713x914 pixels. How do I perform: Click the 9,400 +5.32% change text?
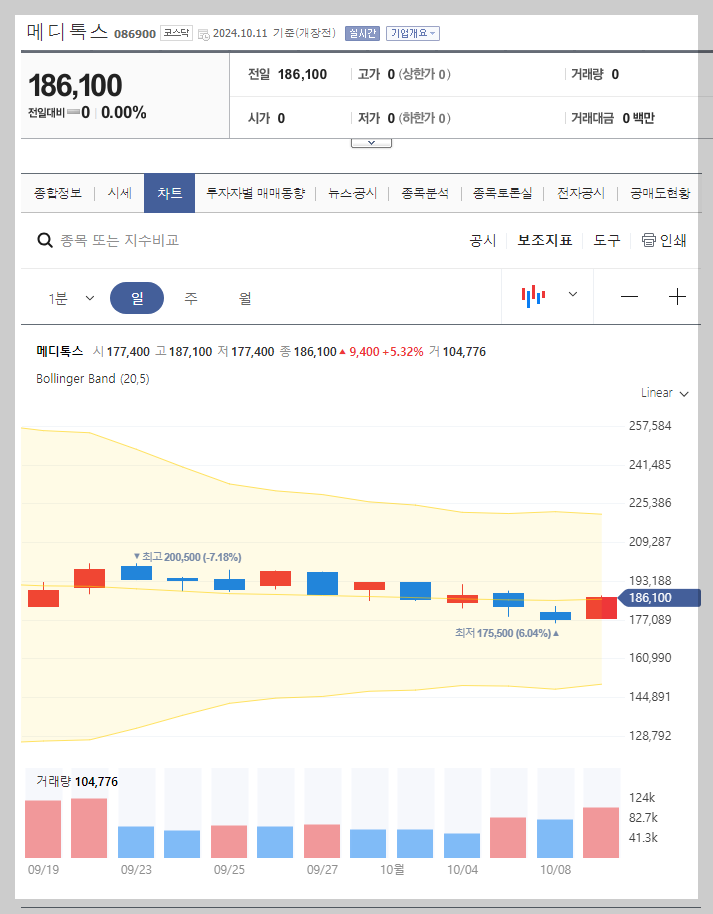[382, 351]
